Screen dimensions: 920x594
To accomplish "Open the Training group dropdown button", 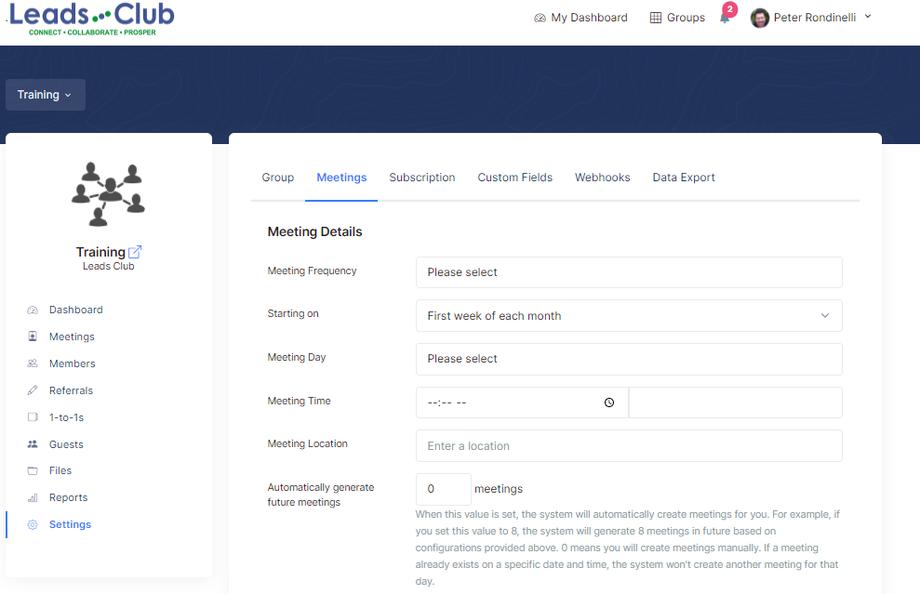I will click(x=45, y=94).
